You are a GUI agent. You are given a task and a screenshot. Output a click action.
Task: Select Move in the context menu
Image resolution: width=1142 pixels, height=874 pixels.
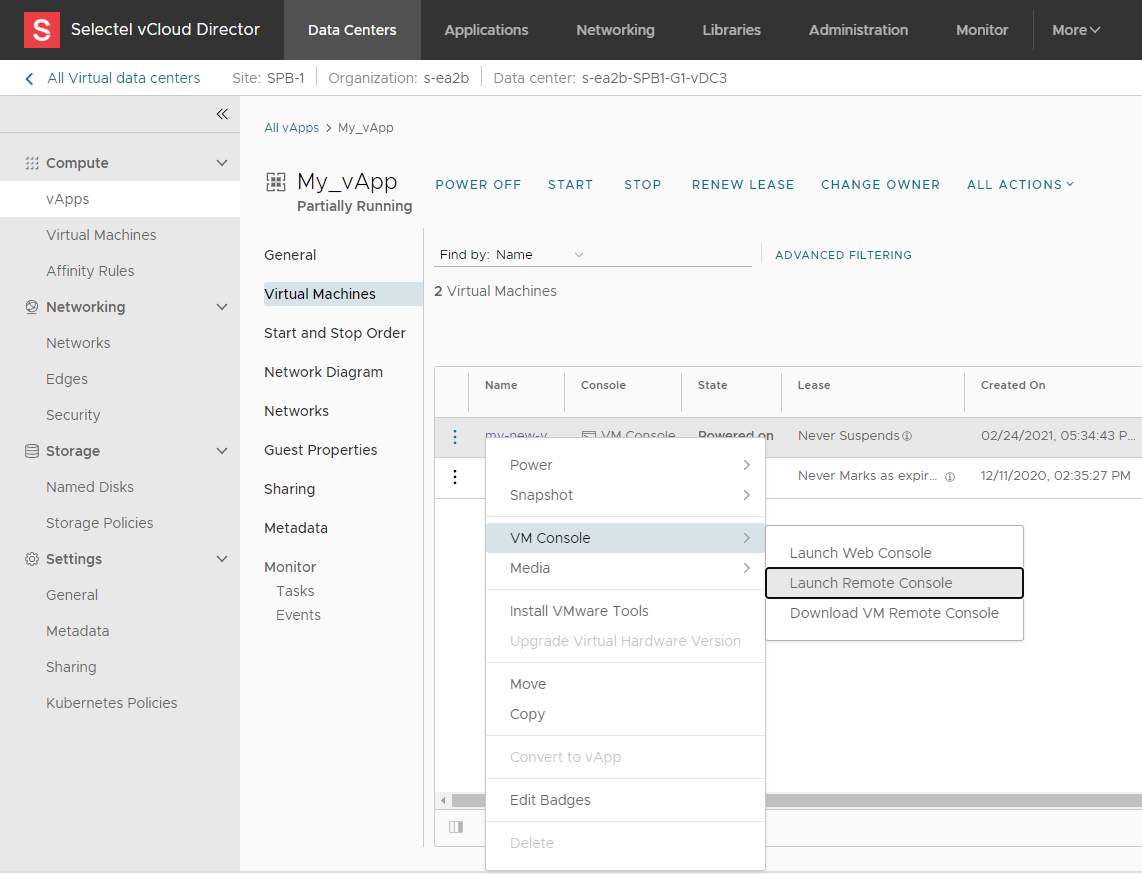[625, 683]
